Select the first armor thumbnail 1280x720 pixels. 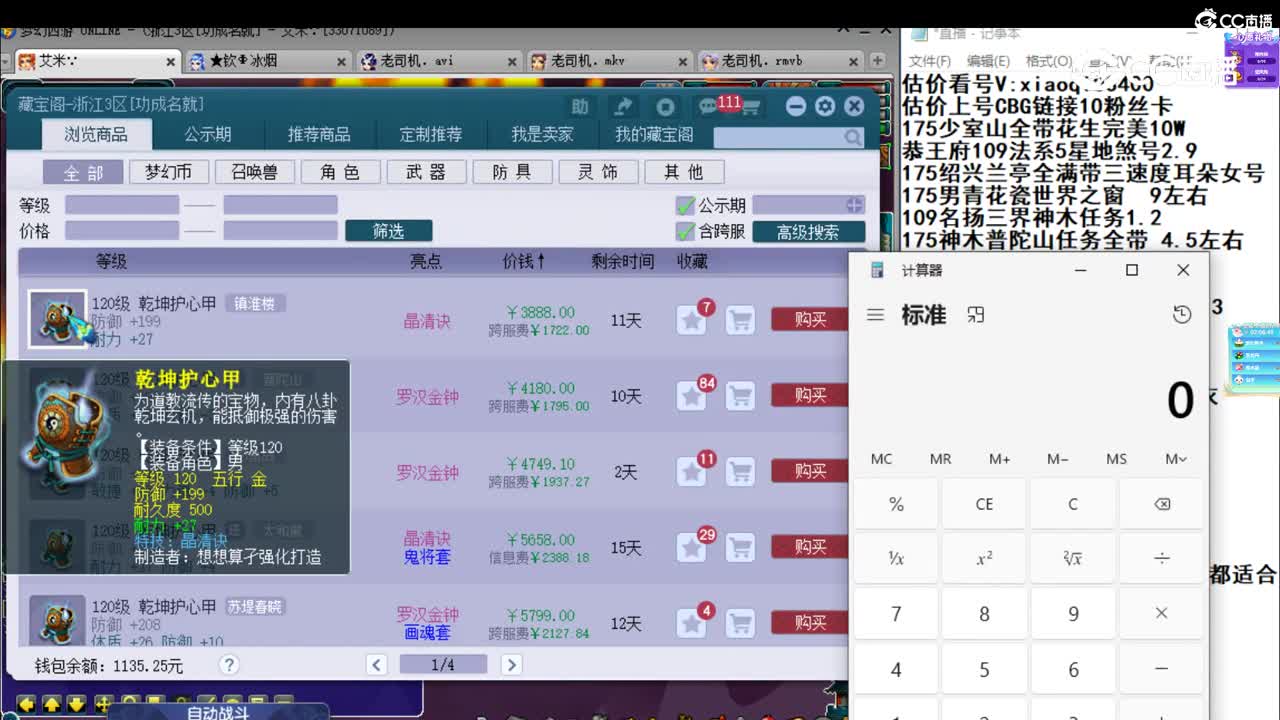57,318
